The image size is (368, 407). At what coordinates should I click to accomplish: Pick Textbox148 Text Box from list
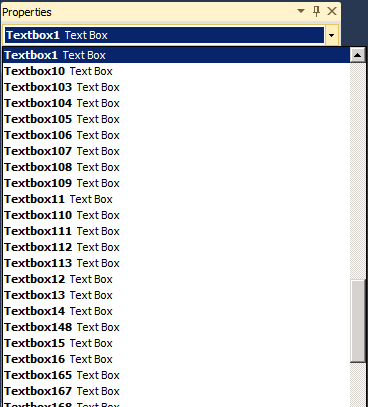point(176,327)
